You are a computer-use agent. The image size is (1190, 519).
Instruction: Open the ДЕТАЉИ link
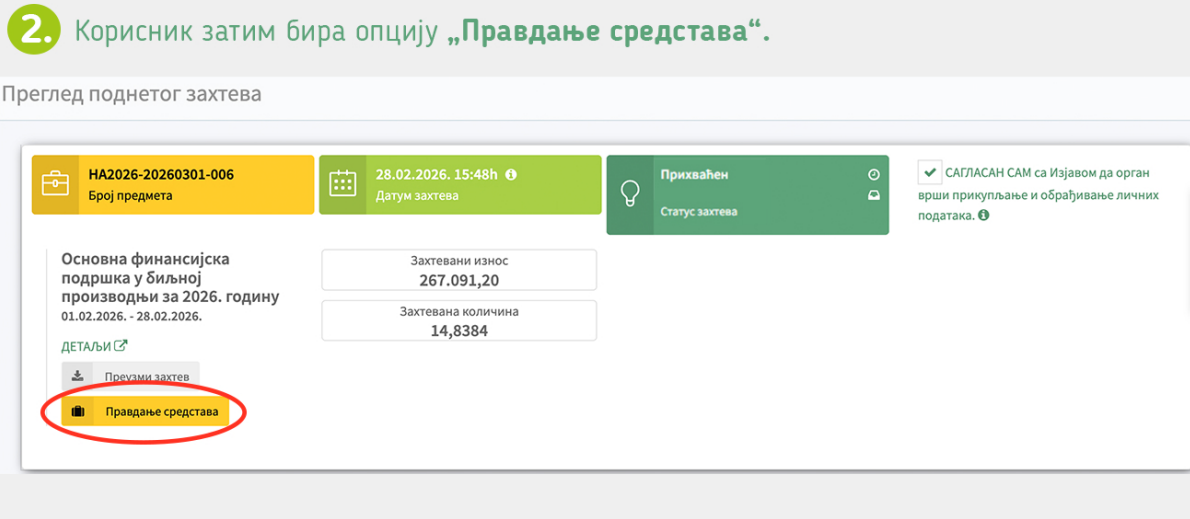[x=86, y=347]
